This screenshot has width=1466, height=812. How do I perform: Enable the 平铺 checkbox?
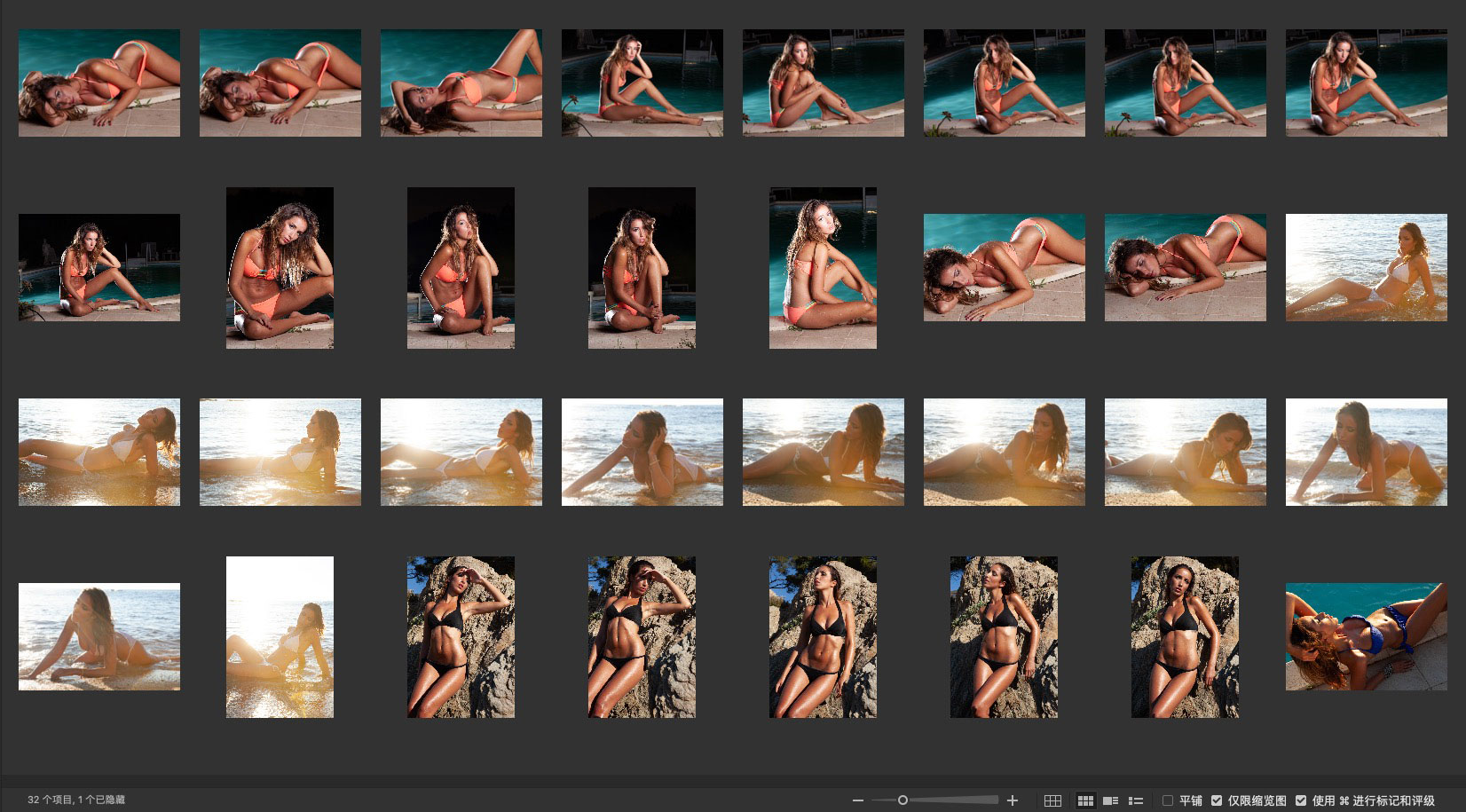tap(1168, 800)
